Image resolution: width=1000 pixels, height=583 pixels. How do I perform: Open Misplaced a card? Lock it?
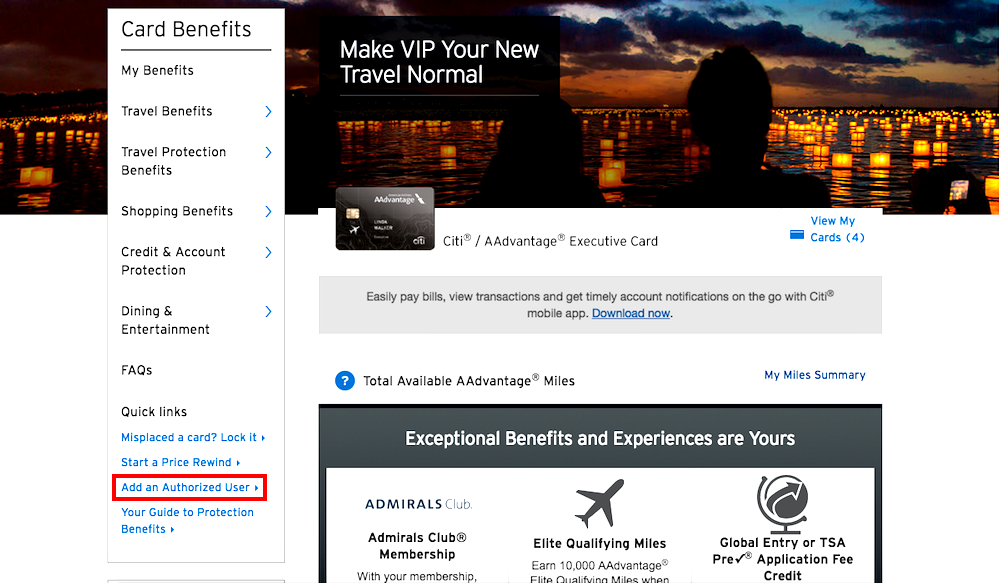pos(190,437)
